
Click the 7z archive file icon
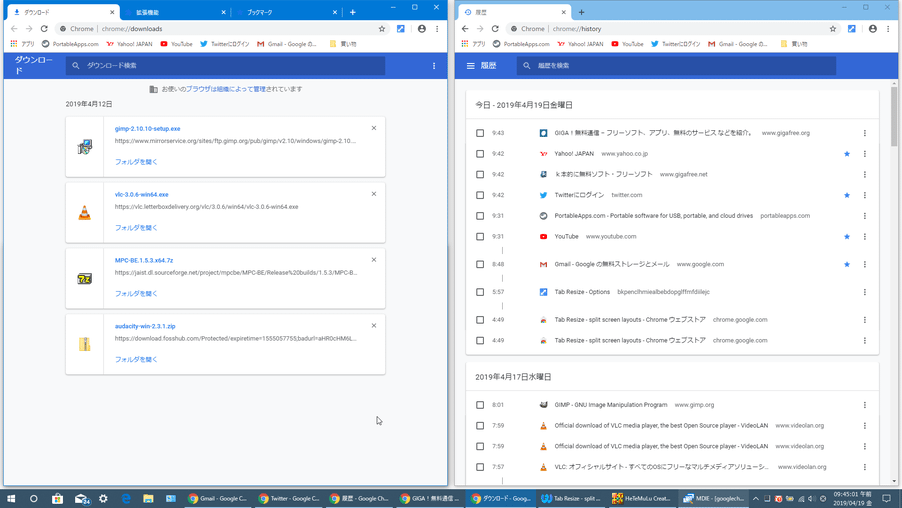tap(85, 279)
